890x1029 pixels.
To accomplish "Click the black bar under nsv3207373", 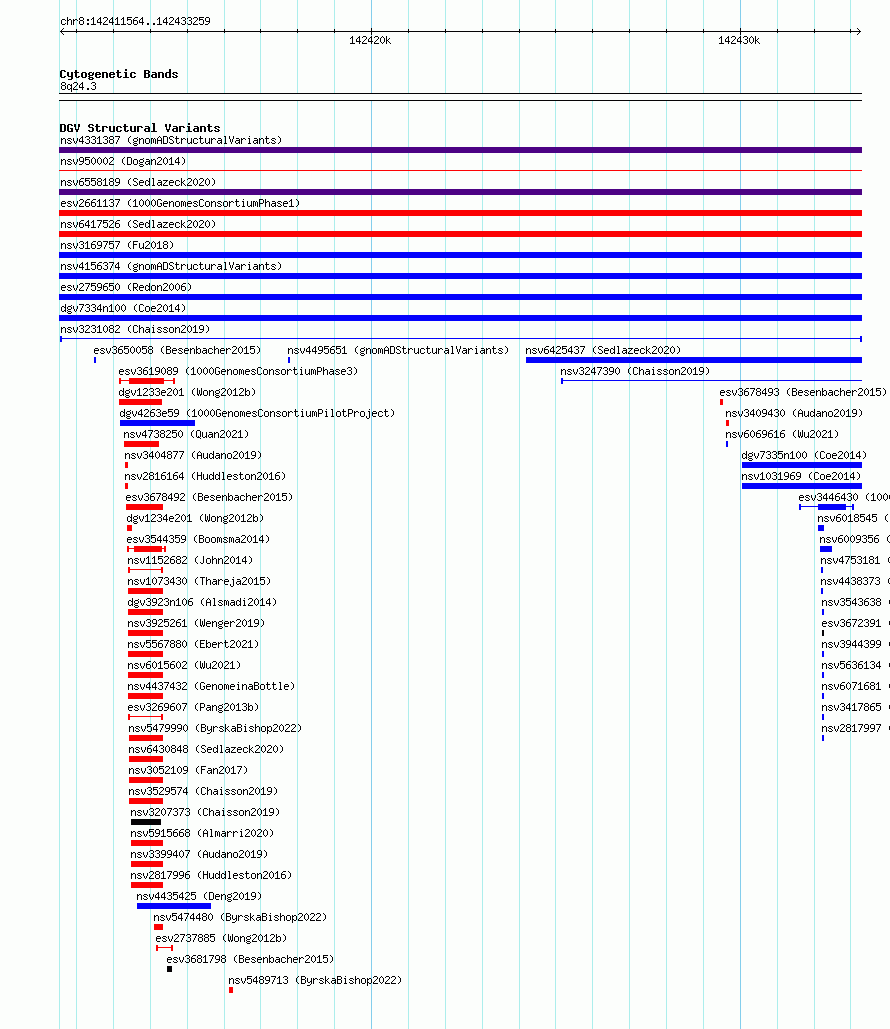I will coord(146,822).
